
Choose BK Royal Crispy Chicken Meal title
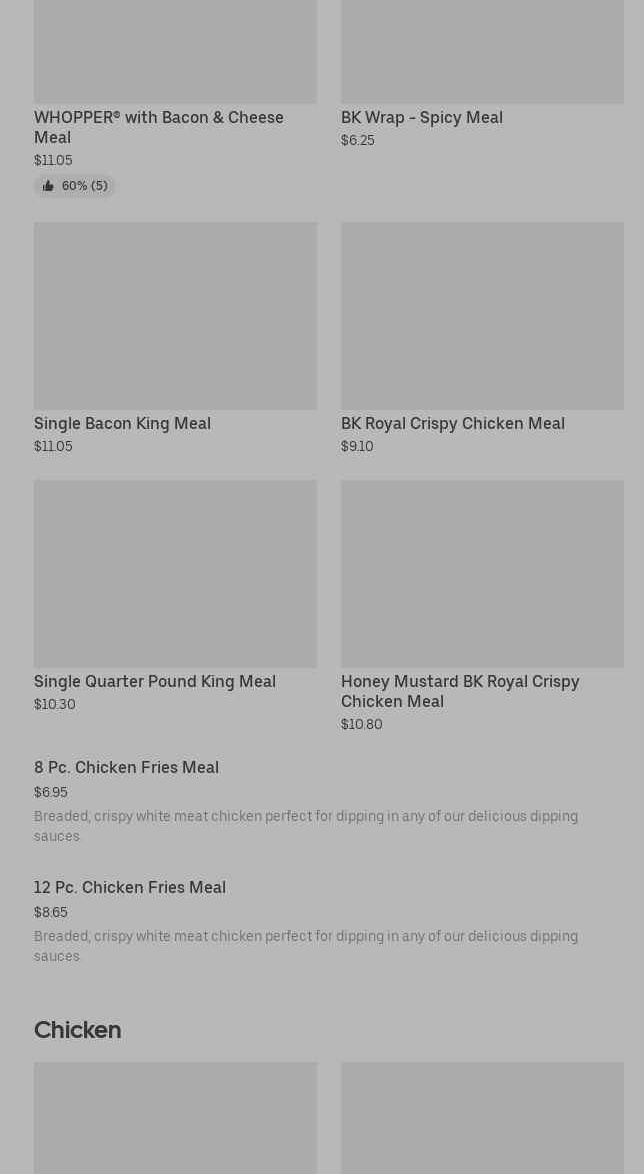pyautogui.click(x=452, y=424)
